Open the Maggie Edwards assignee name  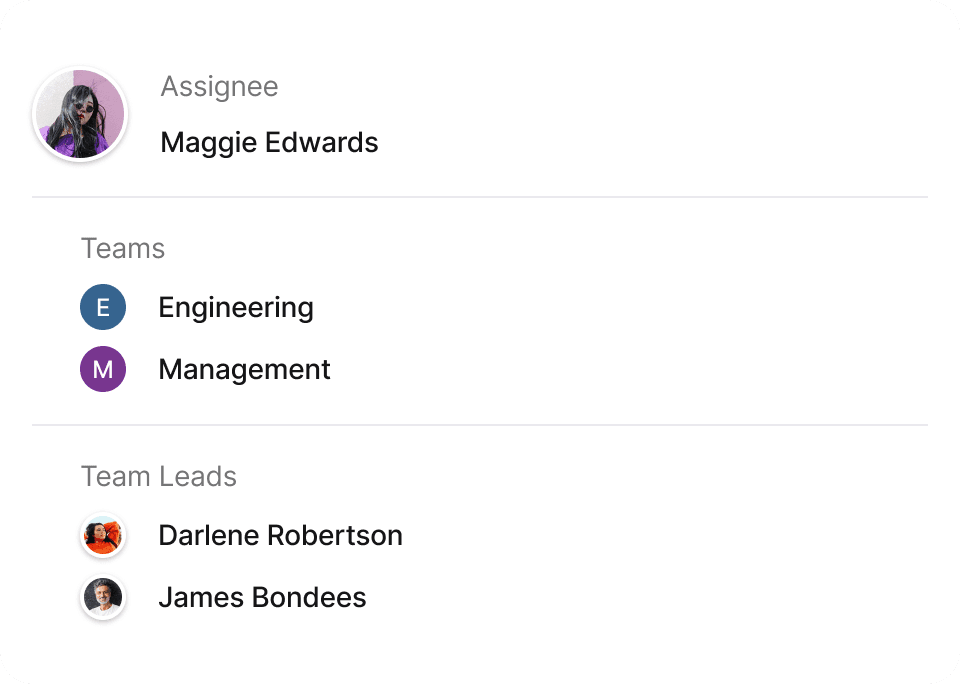point(269,143)
